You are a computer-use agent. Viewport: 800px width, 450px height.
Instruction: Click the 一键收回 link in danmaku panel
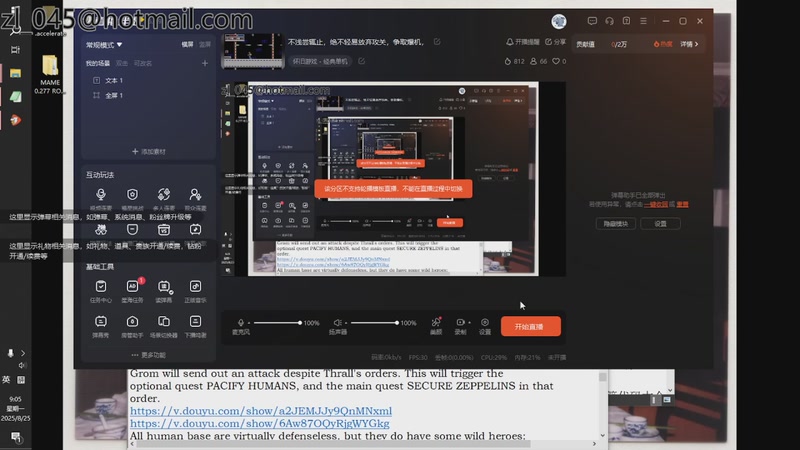[x=656, y=204]
